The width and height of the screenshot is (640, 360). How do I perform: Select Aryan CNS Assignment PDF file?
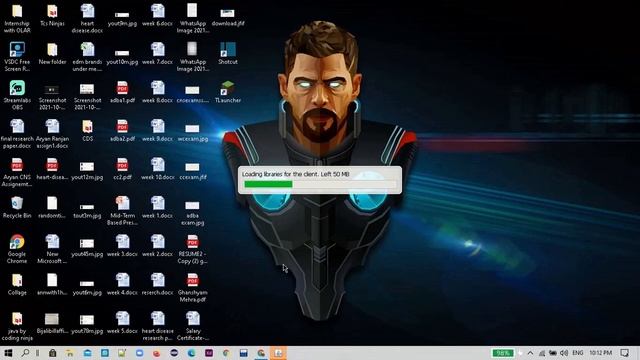pyautogui.click(x=17, y=172)
